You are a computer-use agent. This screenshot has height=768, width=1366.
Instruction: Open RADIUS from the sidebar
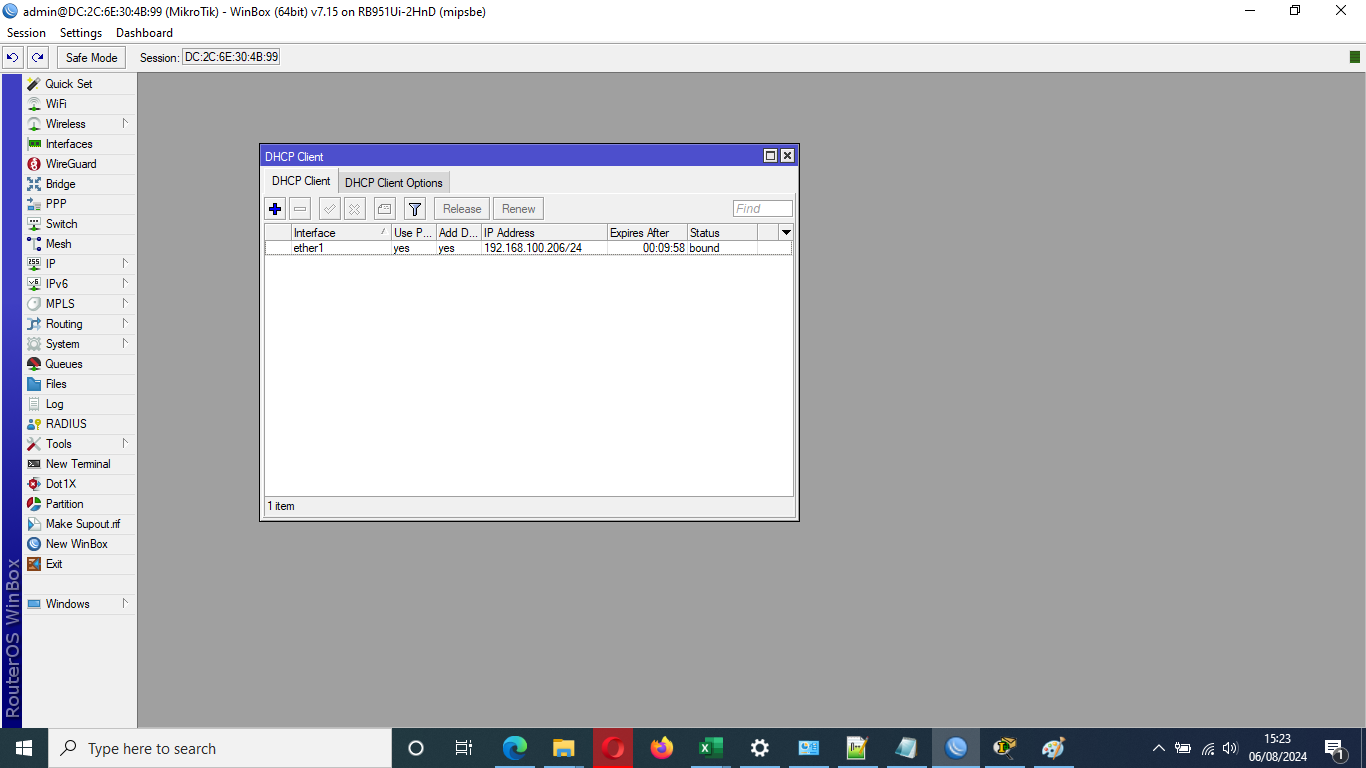(x=80, y=424)
